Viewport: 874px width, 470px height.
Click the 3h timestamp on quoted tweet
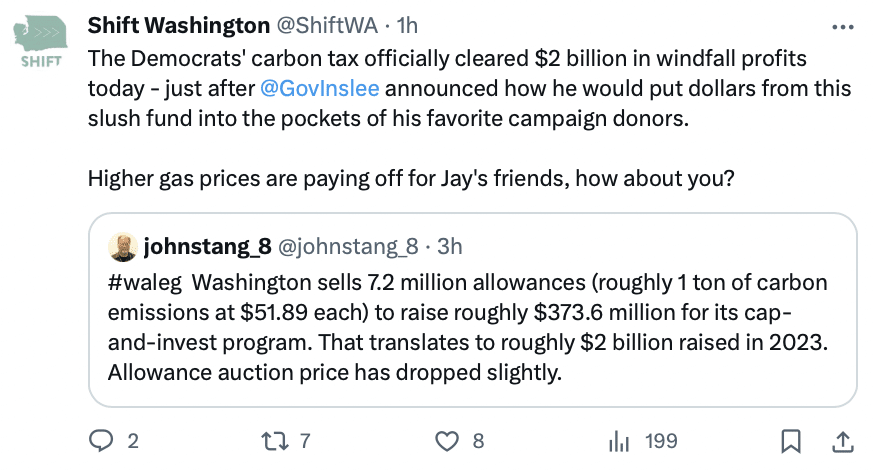point(450,246)
